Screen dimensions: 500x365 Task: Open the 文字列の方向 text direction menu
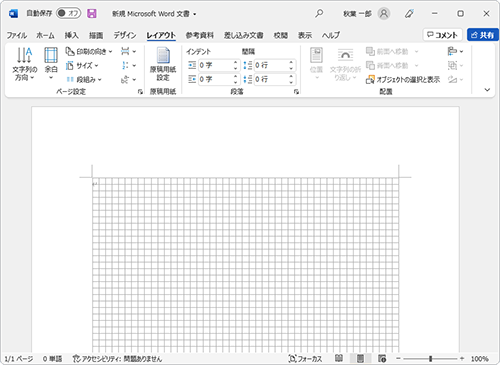25,64
